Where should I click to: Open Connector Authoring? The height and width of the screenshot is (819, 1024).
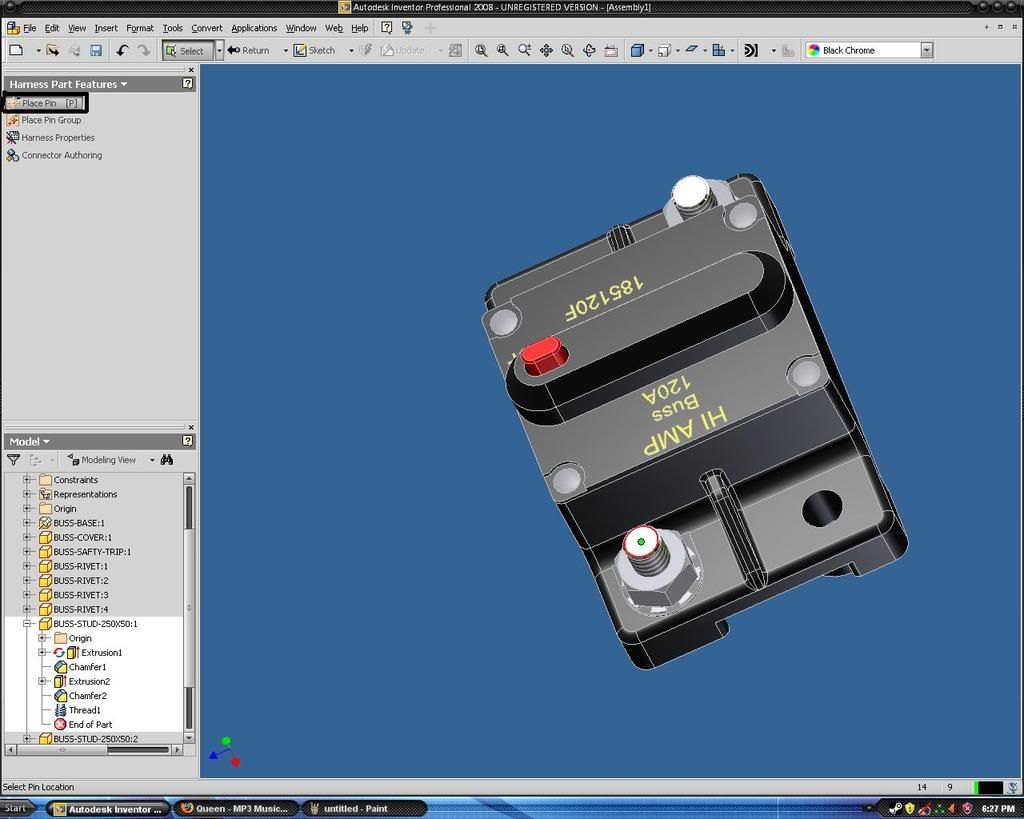(x=54, y=155)
